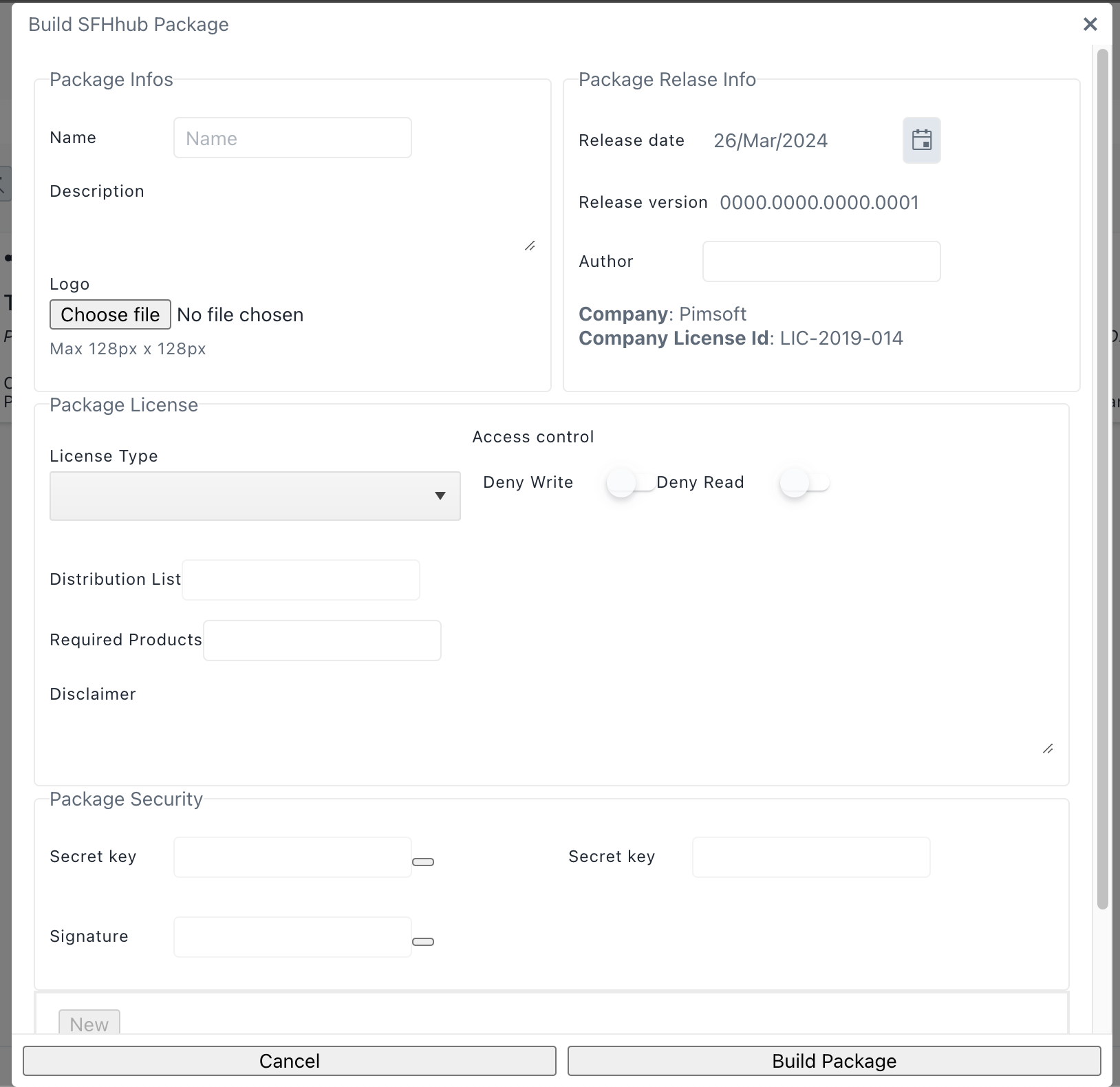
Task: Click the left Secret key input
Action: click(292, 857)
